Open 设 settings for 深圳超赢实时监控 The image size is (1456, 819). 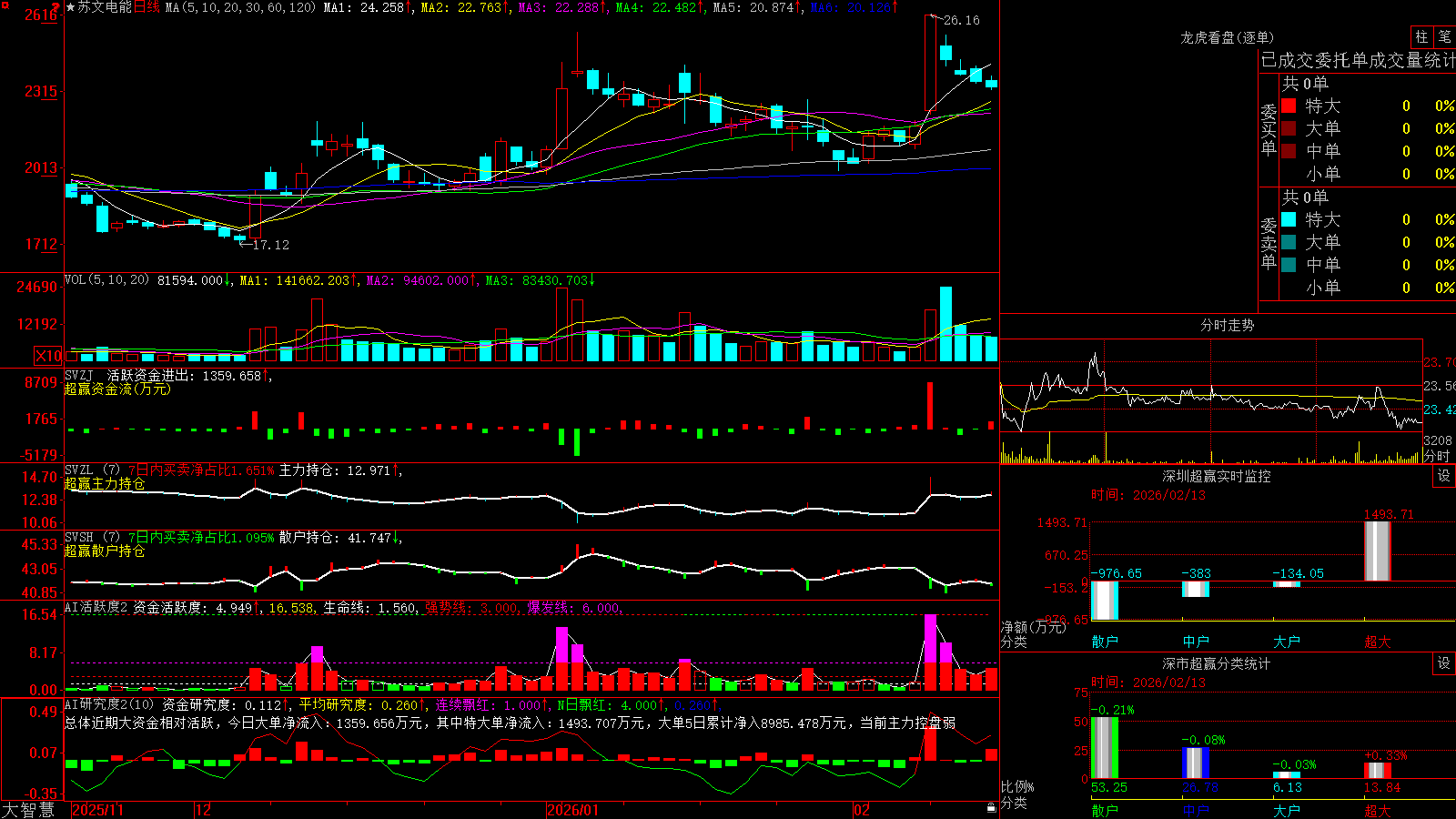[x=1444, y=476]
